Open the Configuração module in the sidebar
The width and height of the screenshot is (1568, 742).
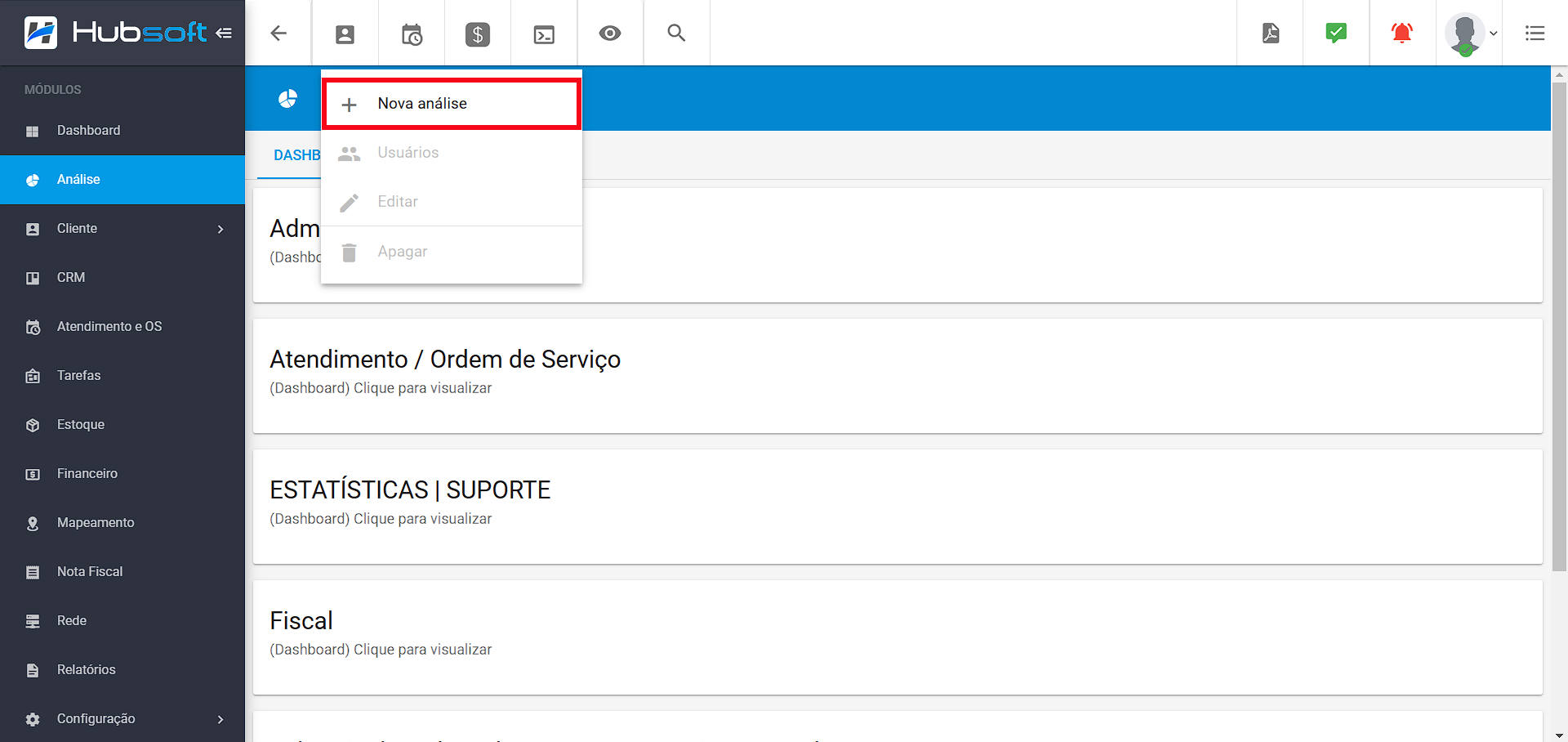(122, 719)
